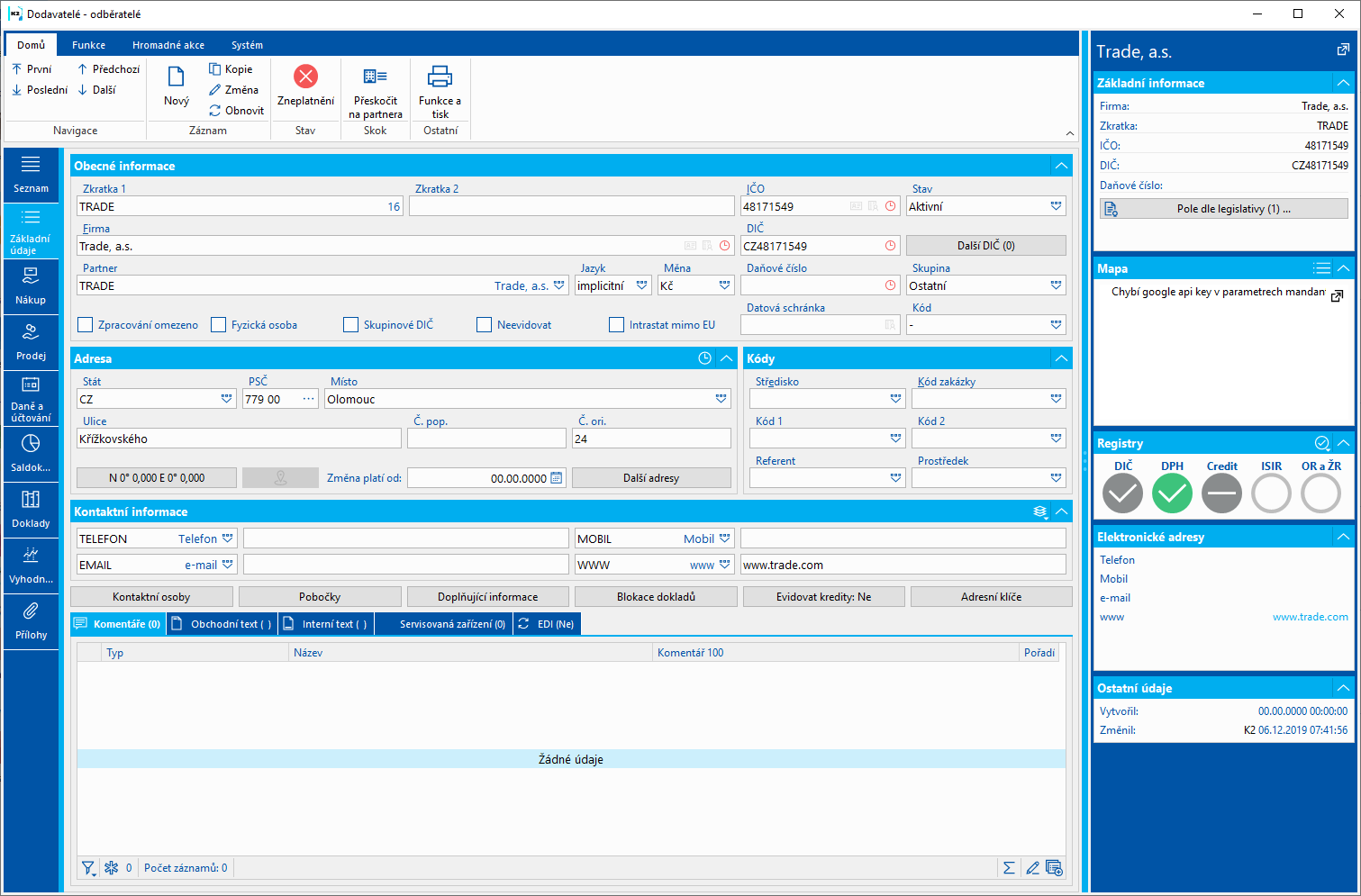Enable the Fyzická osoba checkbox
Image resolution: width=1361 pixels, height=896 pixels.
tap(219, 325)
